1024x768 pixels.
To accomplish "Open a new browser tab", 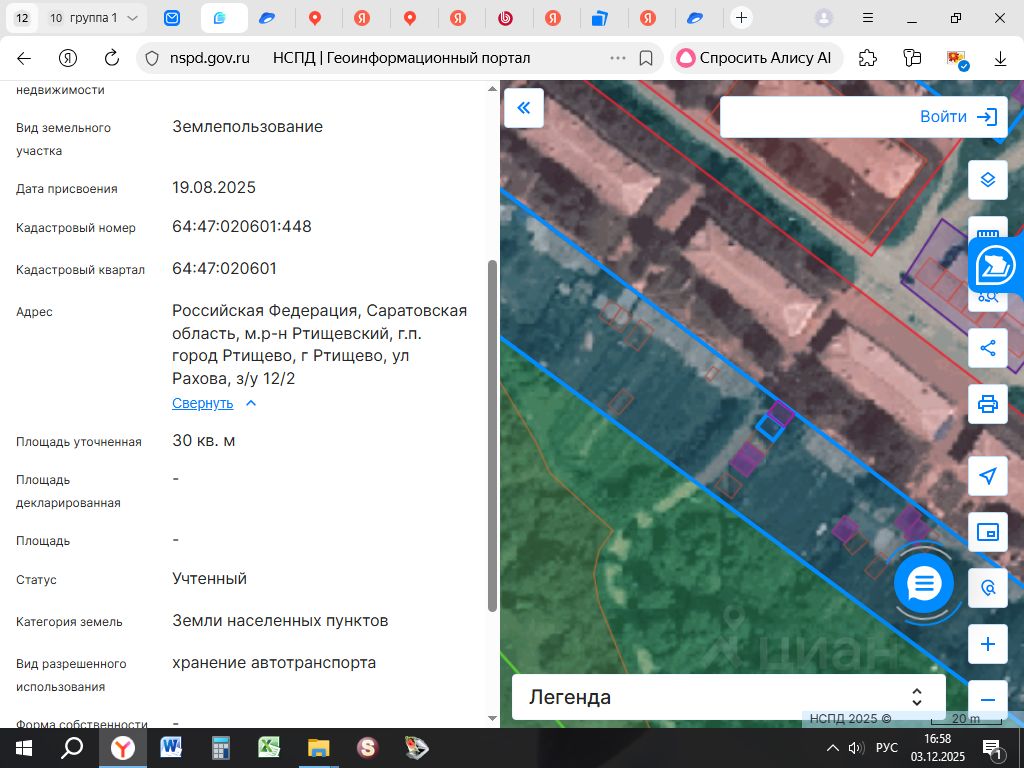I will (741, 18).
